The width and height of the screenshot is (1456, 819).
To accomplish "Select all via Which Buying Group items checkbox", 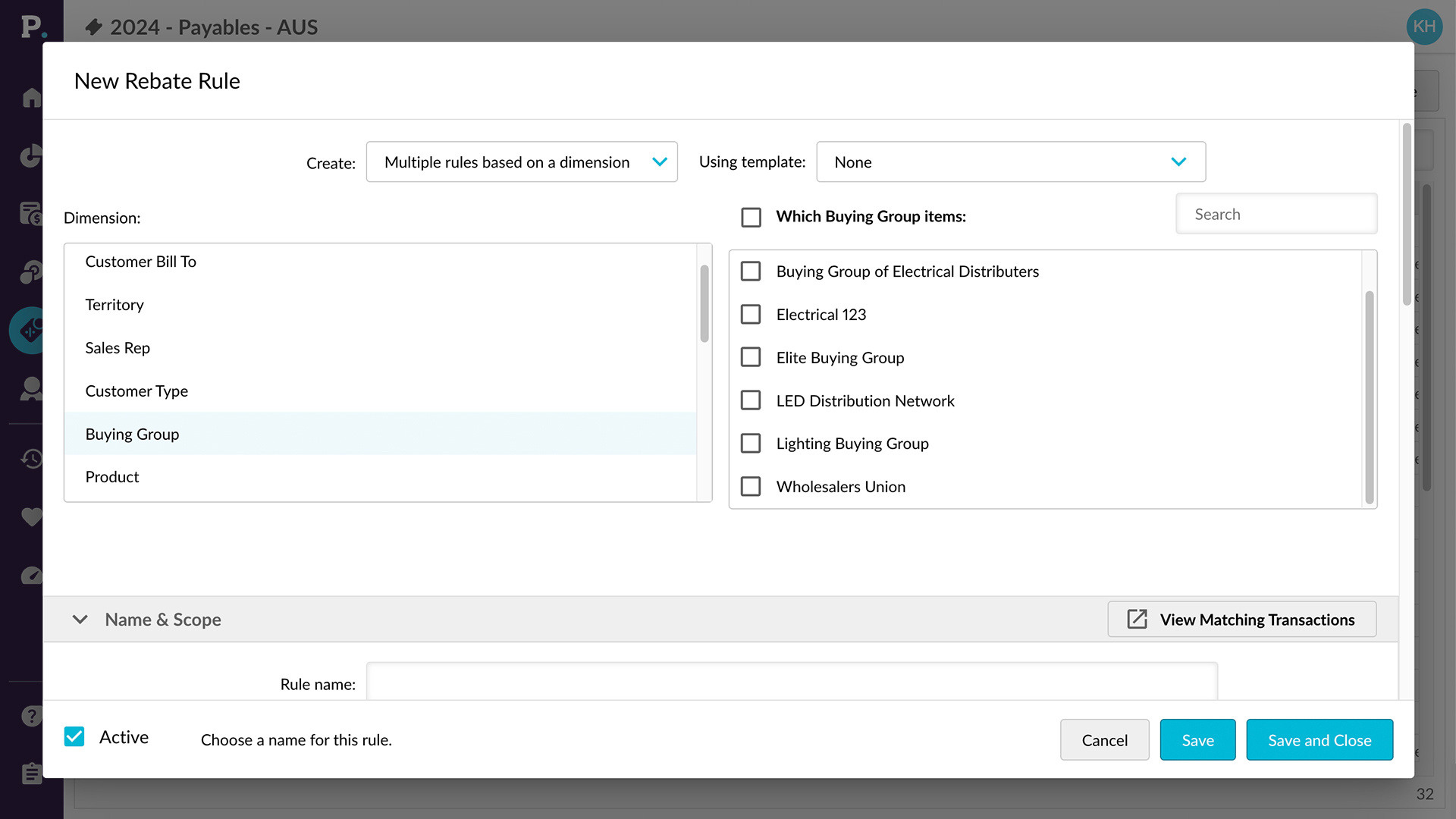I will point(751,217).
